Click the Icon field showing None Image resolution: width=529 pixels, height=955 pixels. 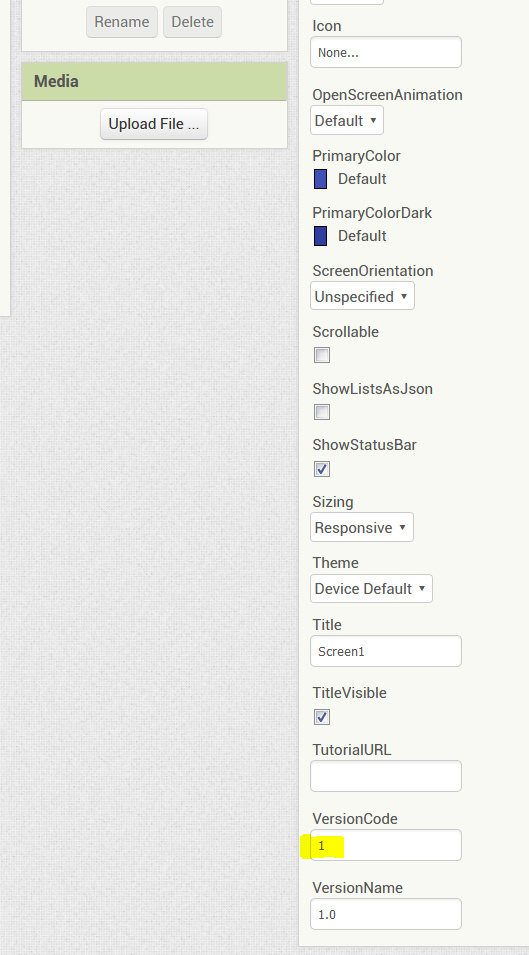pyautogui.click(x=386, y=52)
